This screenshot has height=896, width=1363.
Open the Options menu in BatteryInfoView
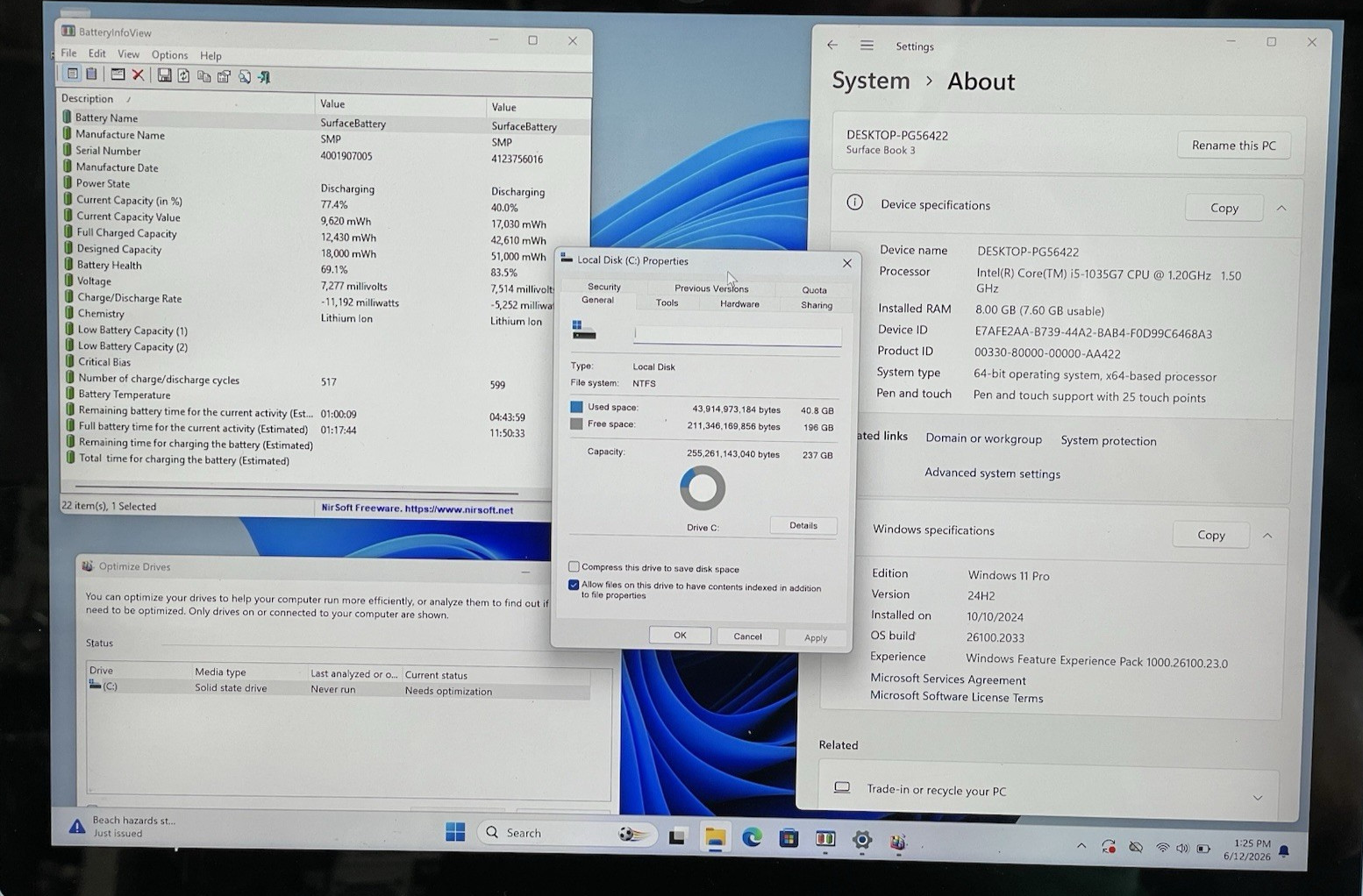(x=169, y=55)
